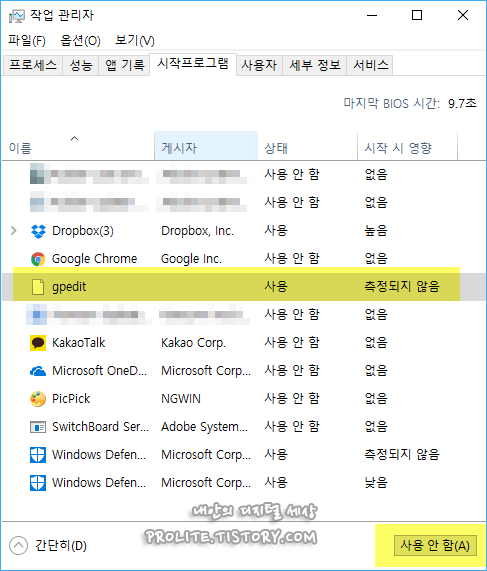The image size is (487, 571).
Task: Click the 높음 impact value for Dropbox
Action: tap(376, 231)
